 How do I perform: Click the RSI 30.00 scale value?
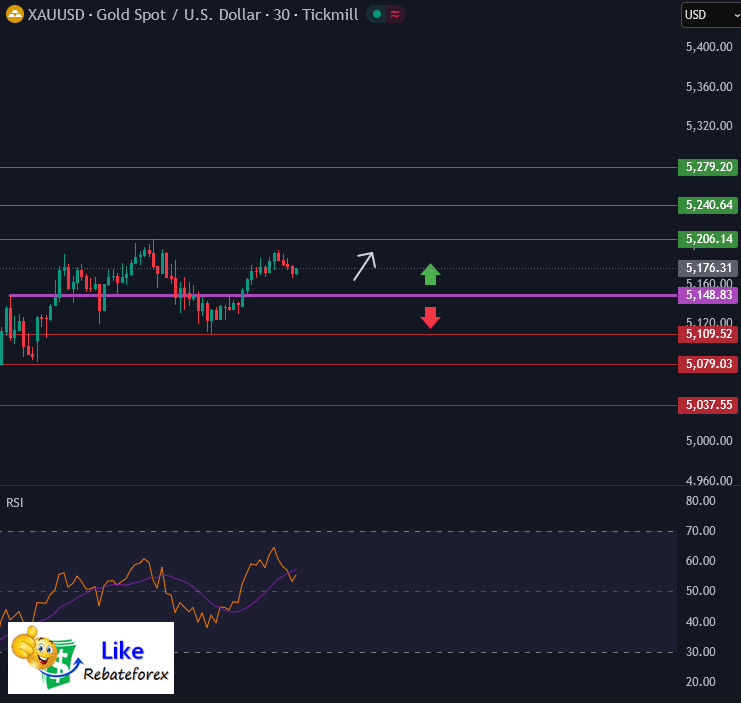700,652
